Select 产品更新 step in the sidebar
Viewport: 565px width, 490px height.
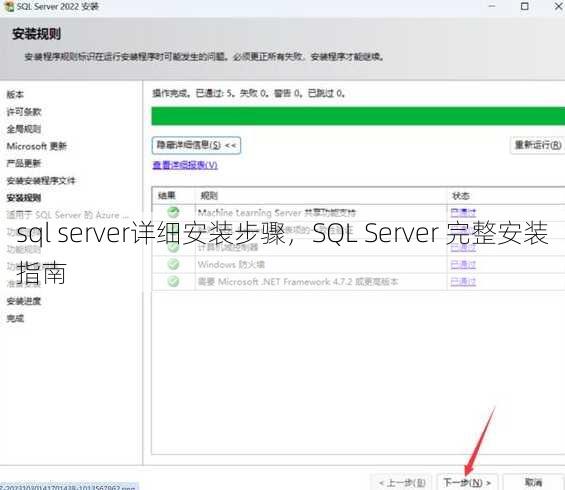pyautogui.click(x=24, y=163)
